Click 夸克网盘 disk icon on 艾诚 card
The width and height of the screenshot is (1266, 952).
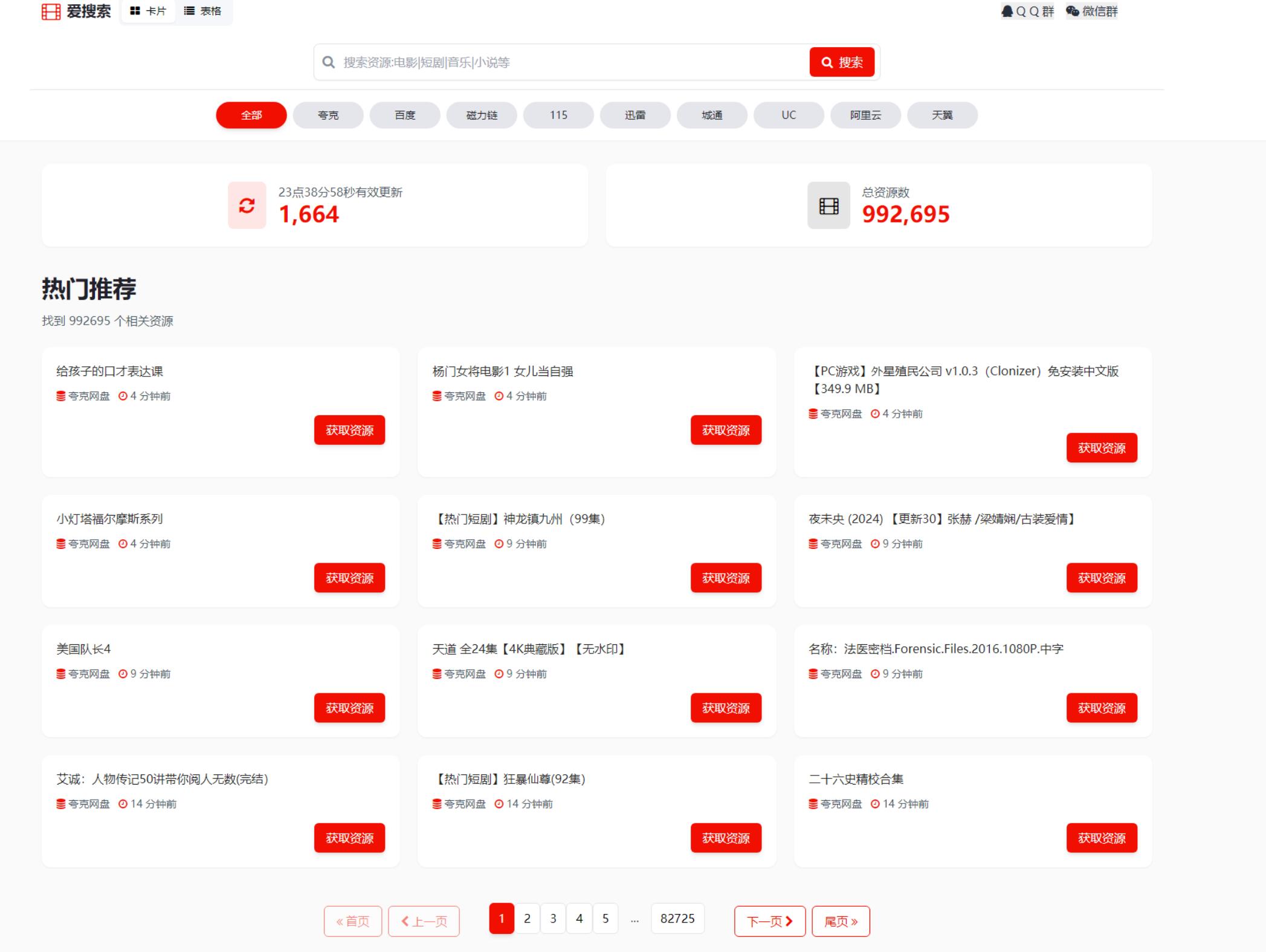coord(61,803)
